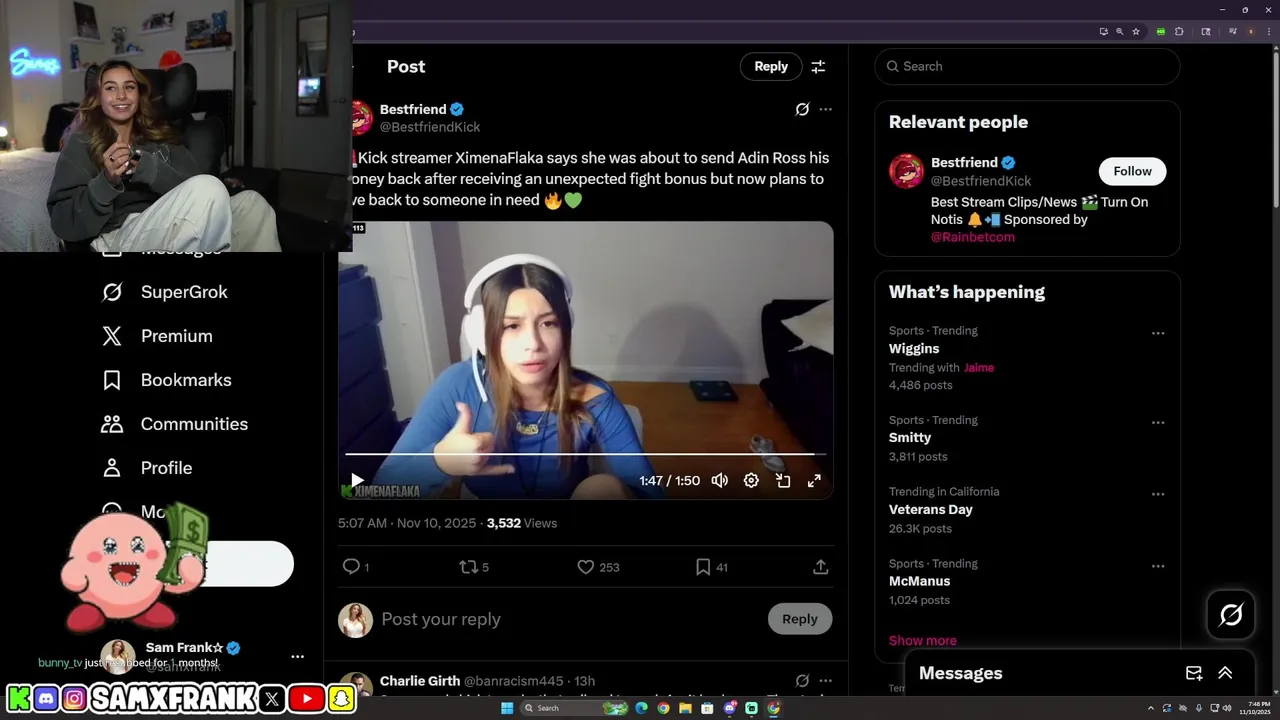
Task: Click the green extension icon in toolbar
Action: tap(1161, 32)
